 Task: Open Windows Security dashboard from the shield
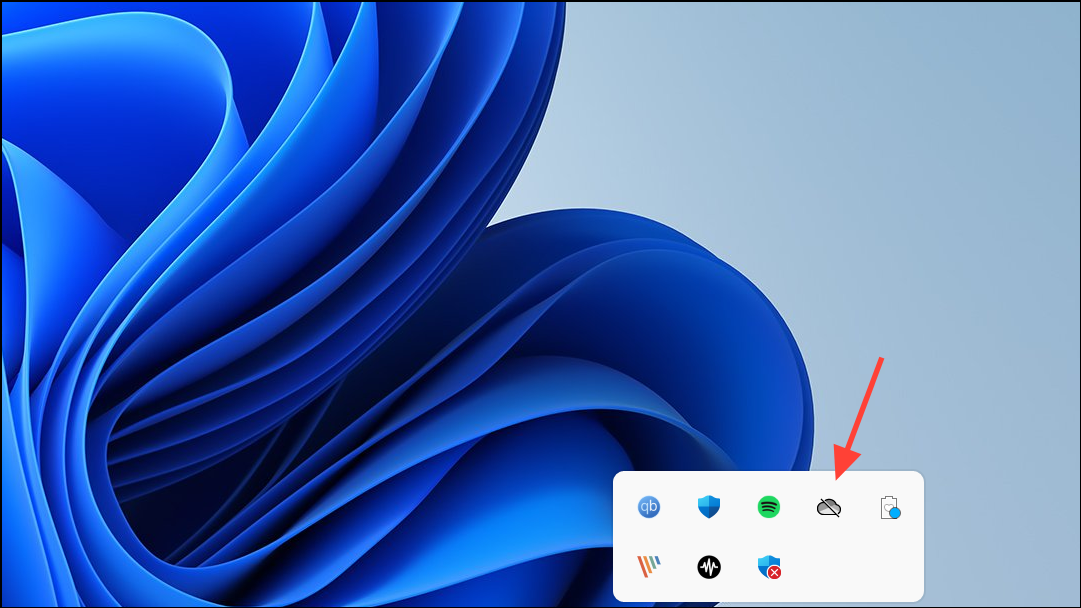(x=708, y=507)
